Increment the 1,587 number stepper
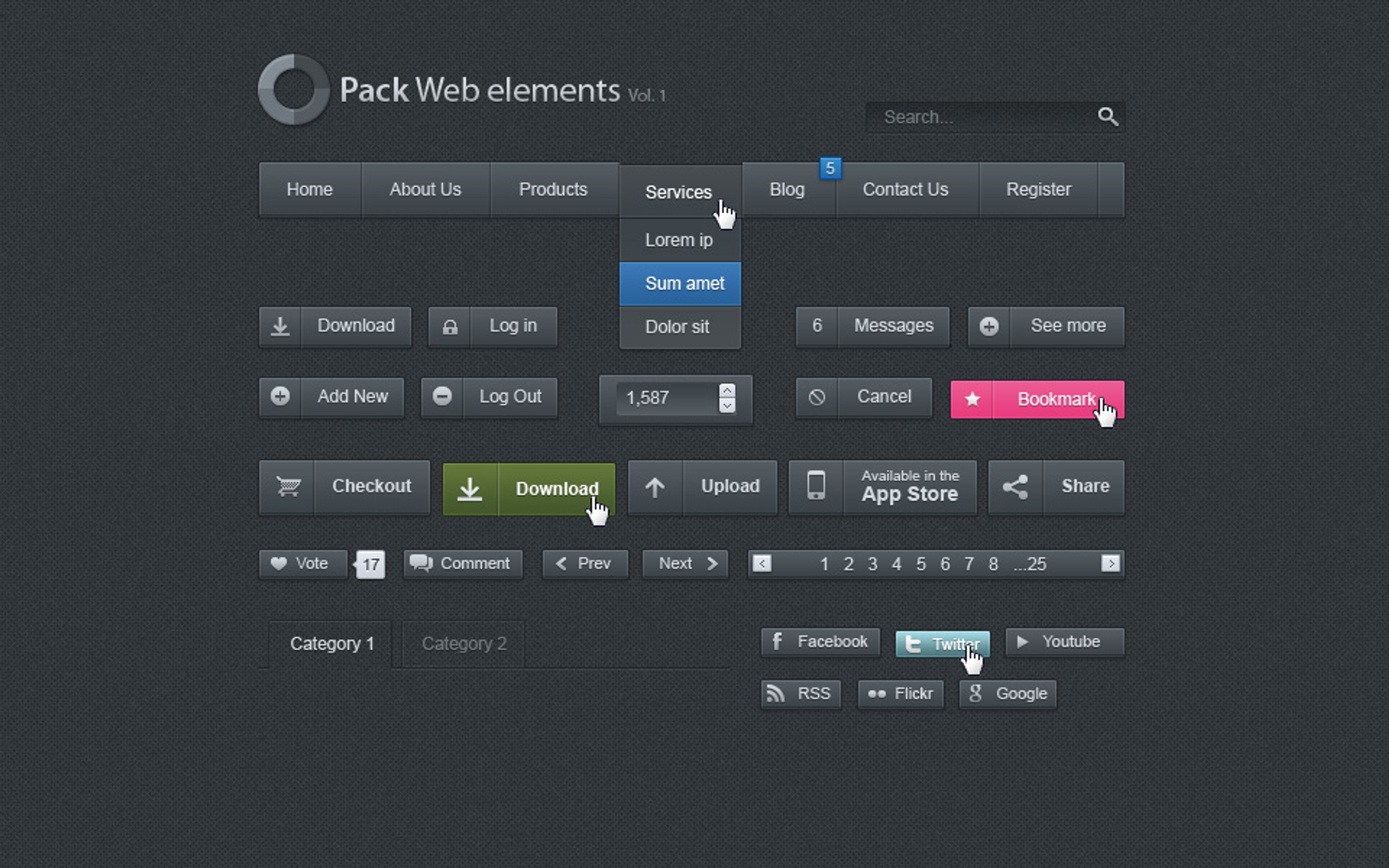This screenshot has width=1389, height=868. tap(727, 390)
